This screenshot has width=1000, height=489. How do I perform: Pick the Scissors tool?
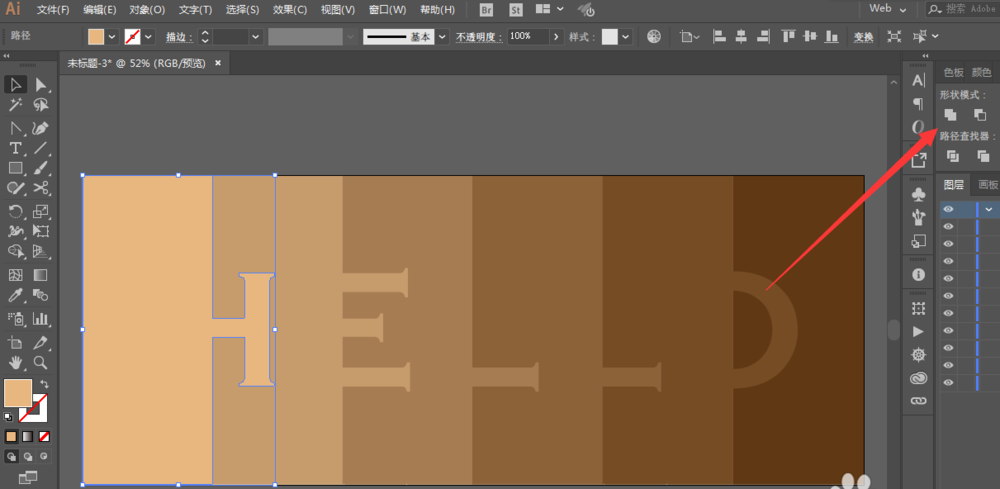click(41, 189)
